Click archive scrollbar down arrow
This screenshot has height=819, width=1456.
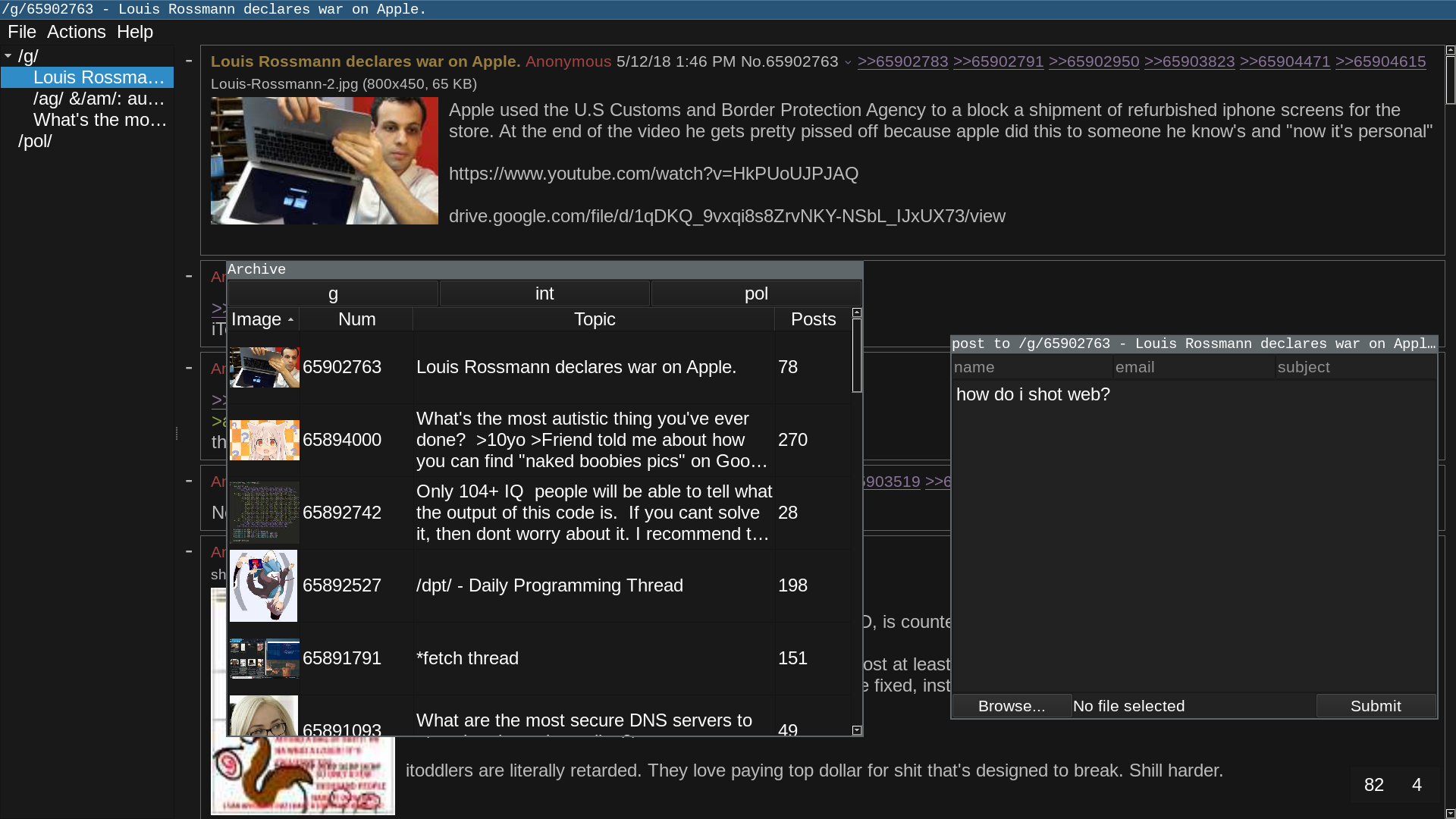[x=857, y=730]
